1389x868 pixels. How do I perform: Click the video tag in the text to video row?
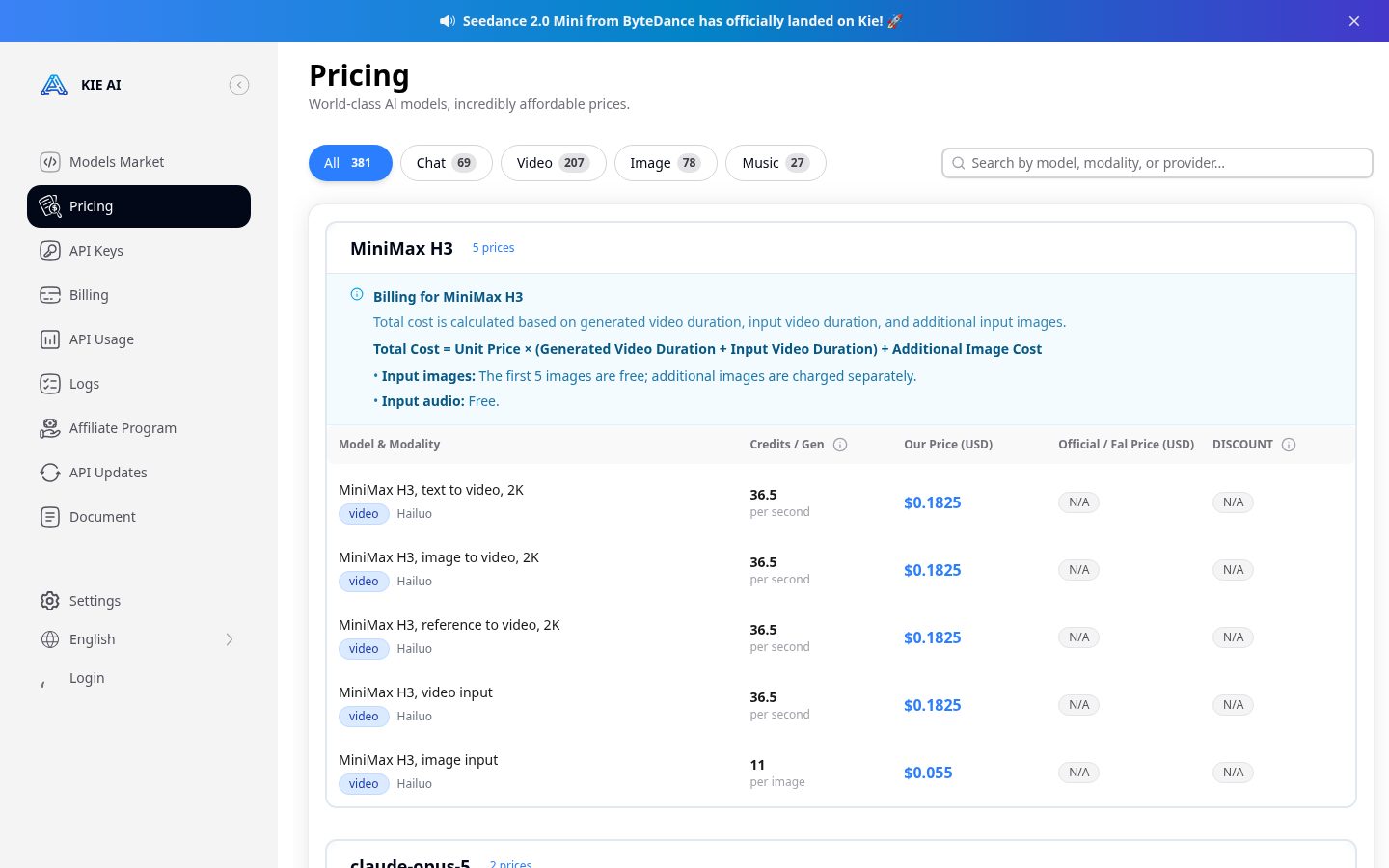click(364, 514)
